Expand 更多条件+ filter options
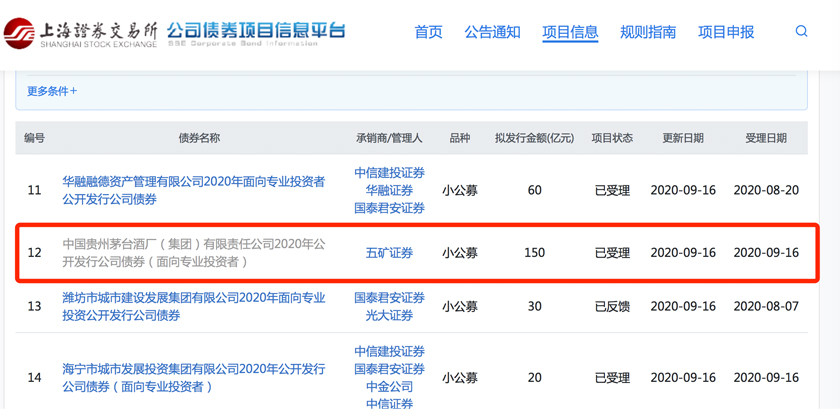Viewport: 840px width, 420px height. coord(52,91)
